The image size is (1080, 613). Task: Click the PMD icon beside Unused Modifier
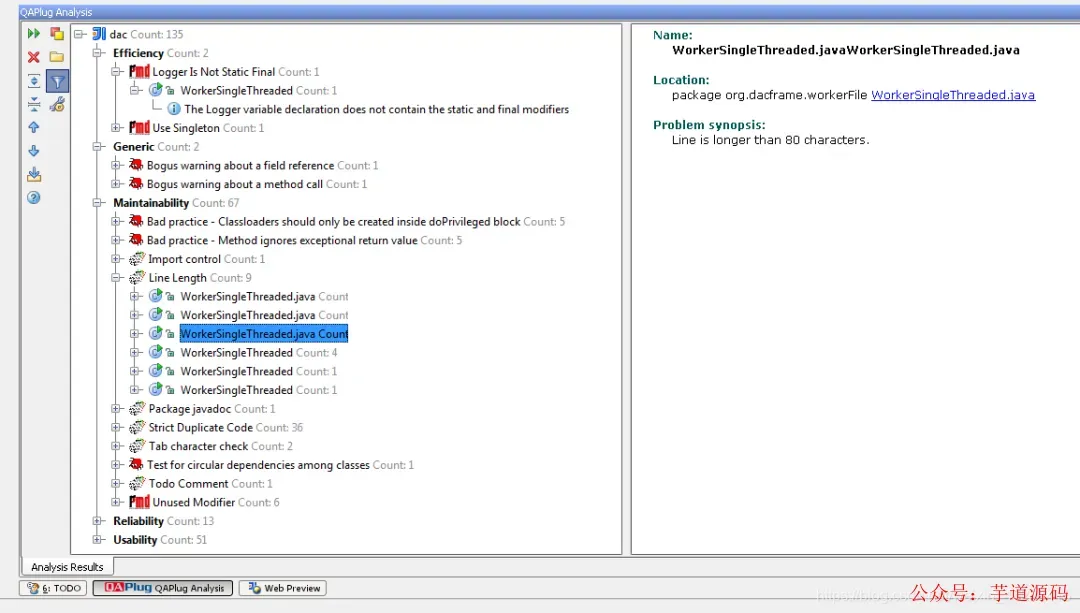[x=139, y=502]
